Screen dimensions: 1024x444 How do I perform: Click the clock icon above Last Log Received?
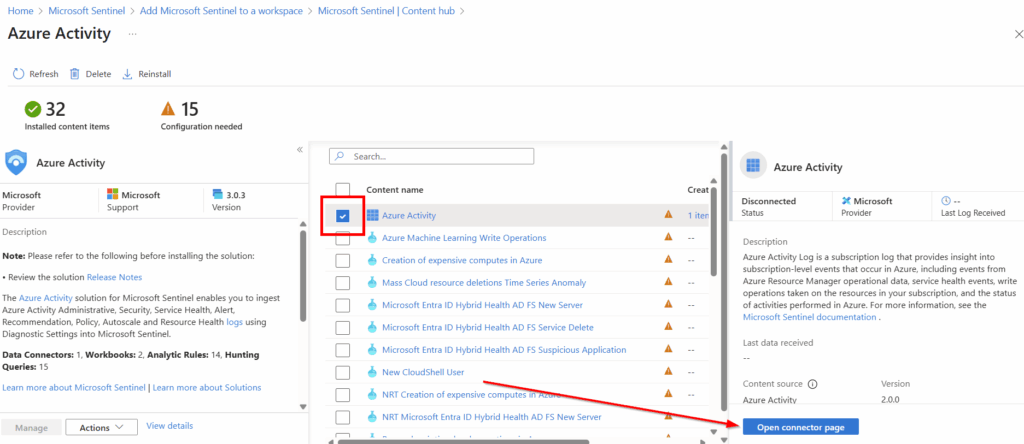point(946,201)
